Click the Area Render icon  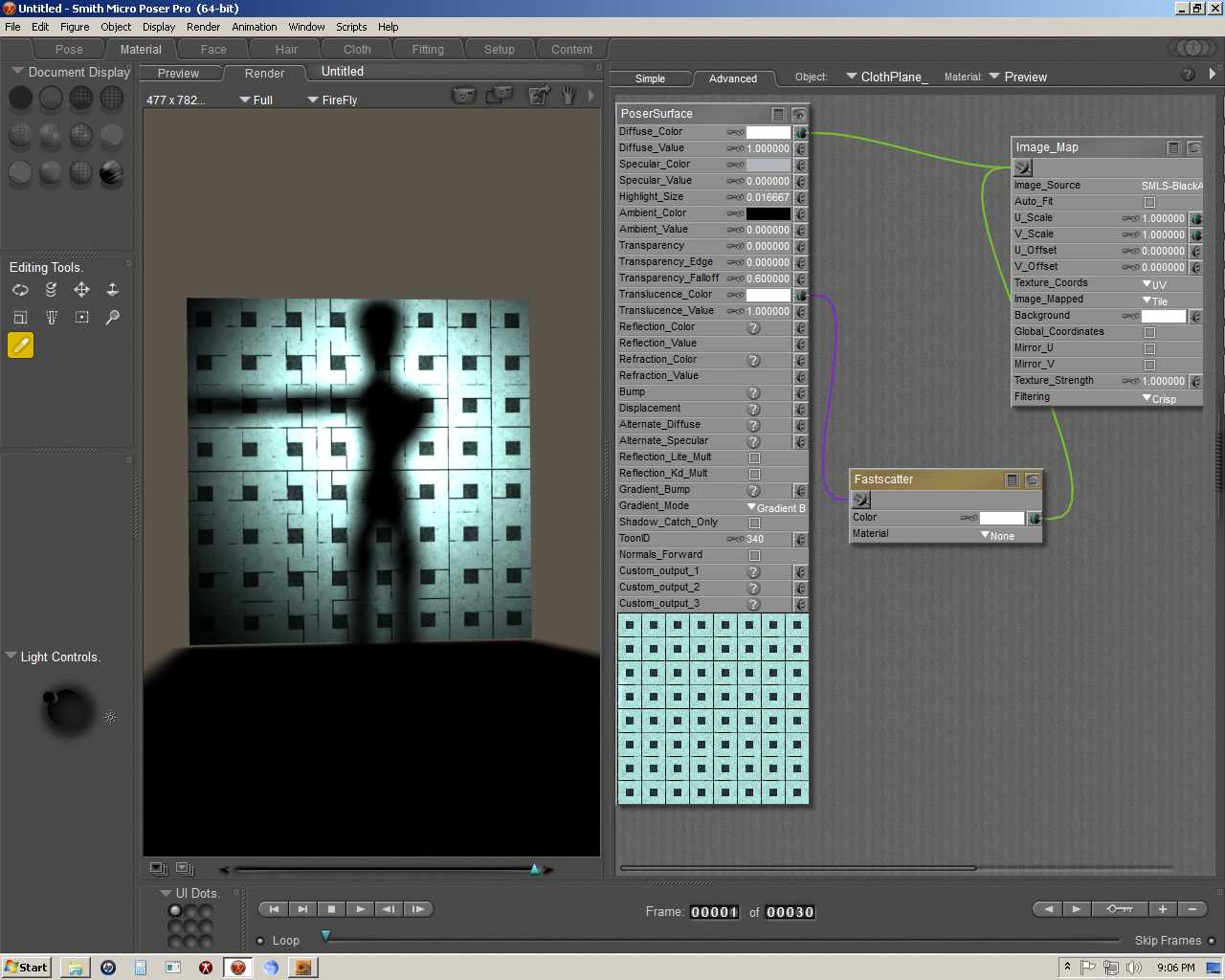pyautogui.click(x=498, y=95)
